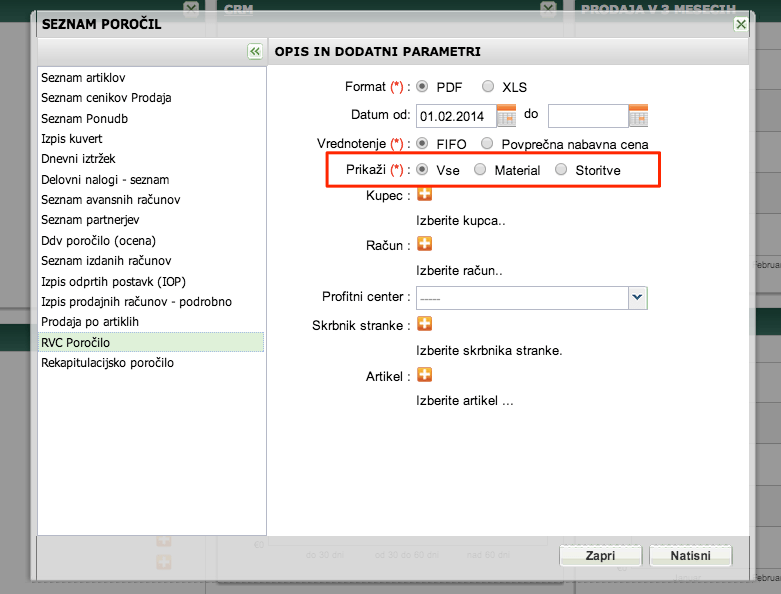Click 'Izberite račun..' placeholder text
The width and height of the screenshot is (781, 594).
[459, 270]
